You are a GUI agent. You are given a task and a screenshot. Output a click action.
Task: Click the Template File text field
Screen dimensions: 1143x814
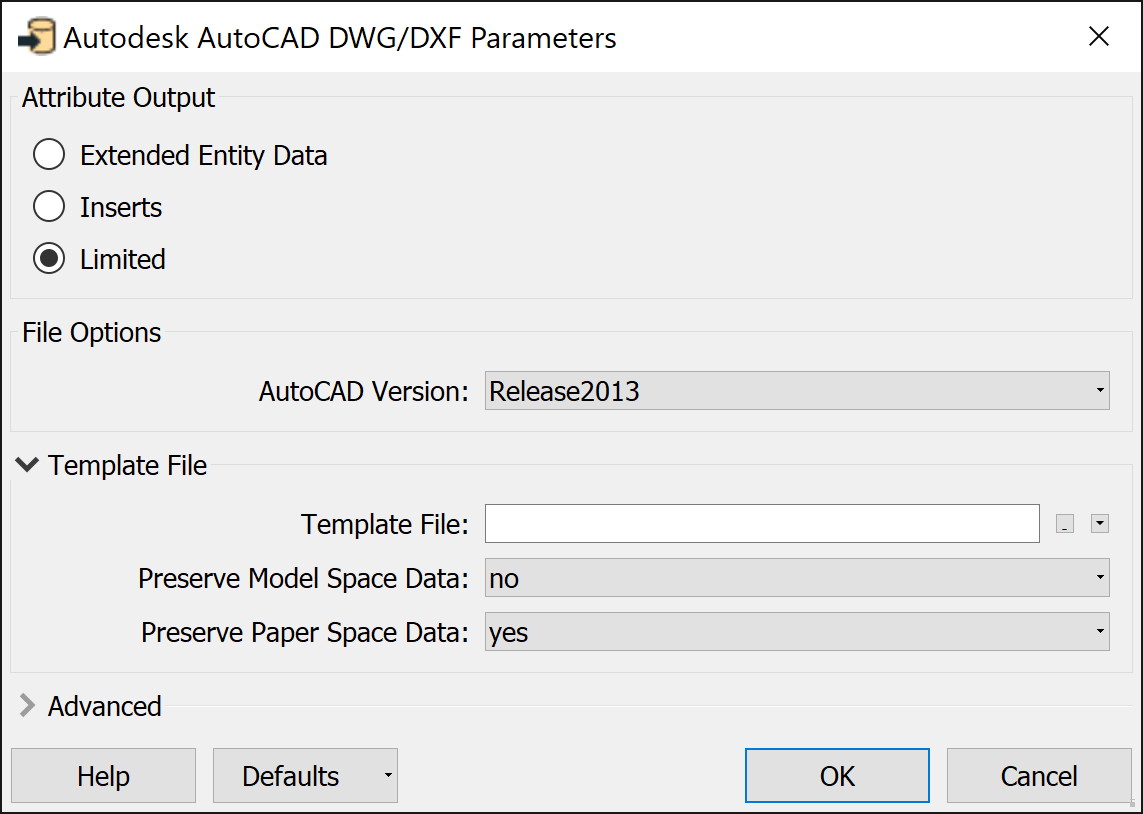tap(762, 524)
